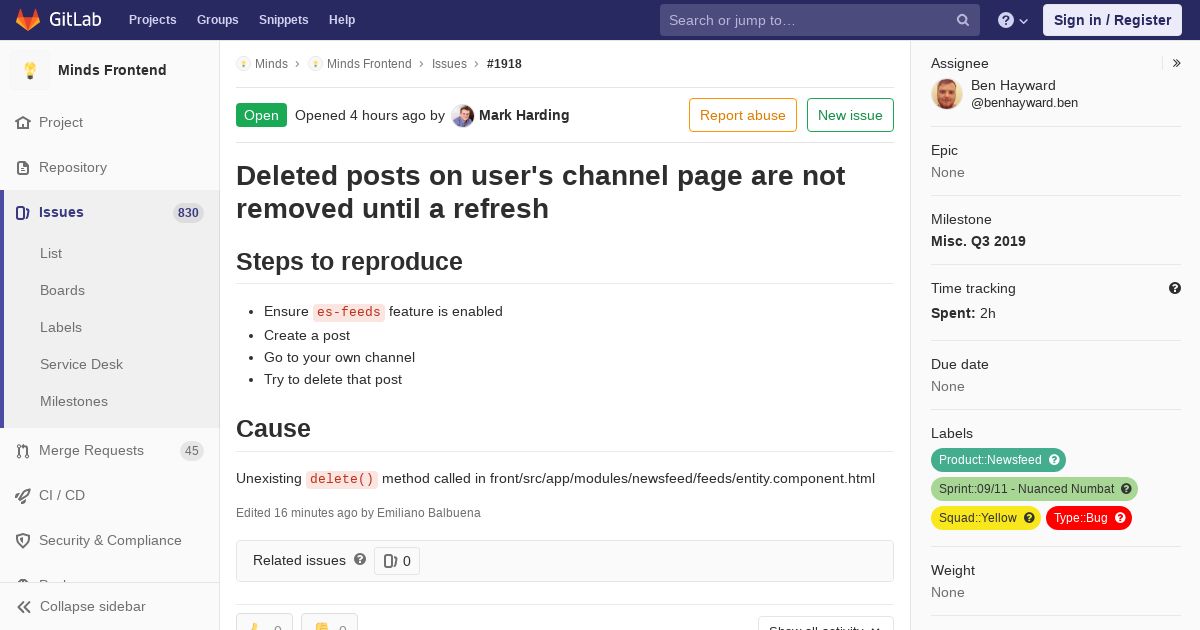
Task: Open the Groups menu
Action: click(x=217, y=20)
